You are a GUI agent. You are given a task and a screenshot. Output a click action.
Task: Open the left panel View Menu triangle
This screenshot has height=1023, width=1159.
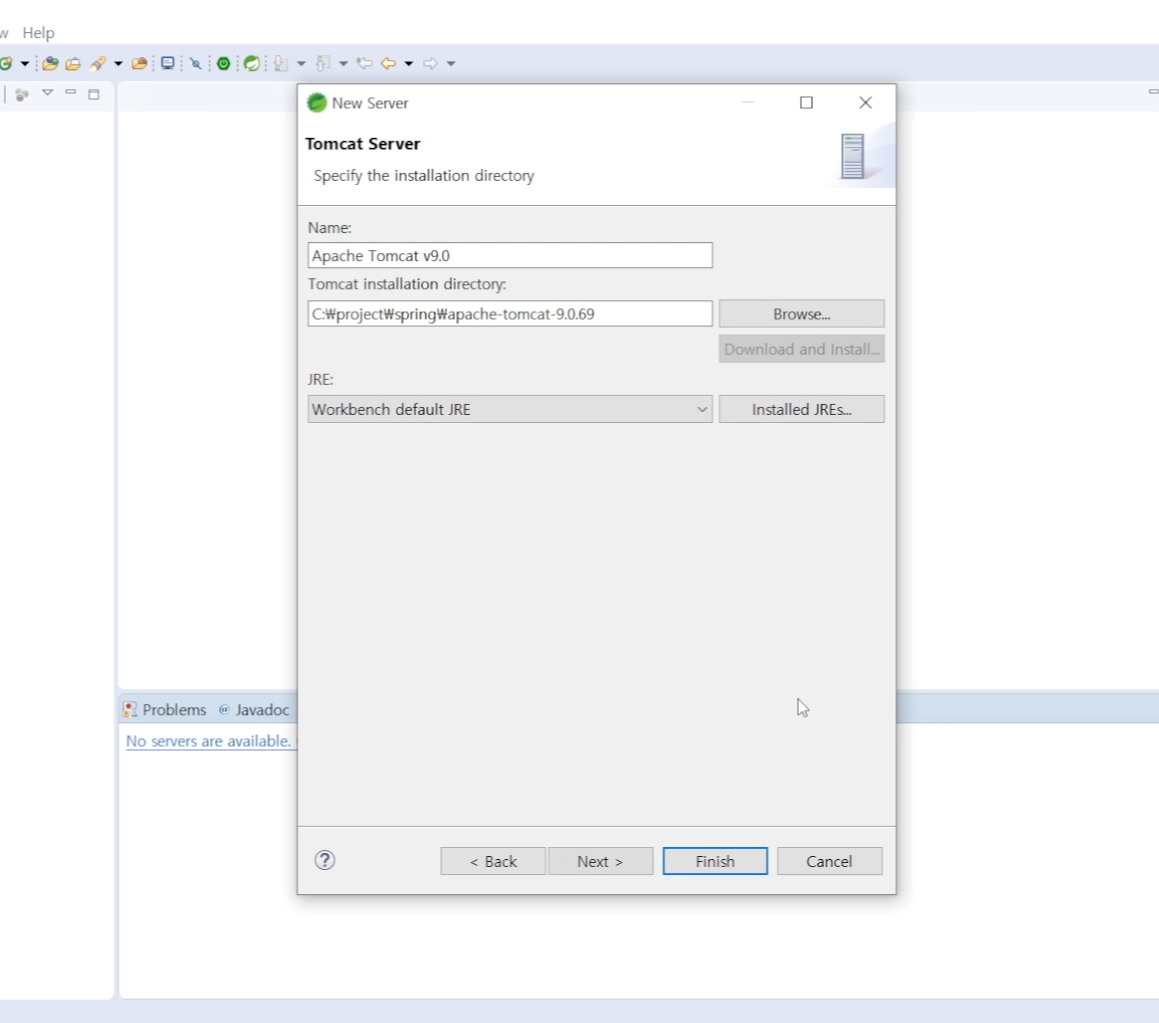pyautogui.click(x=47, y=92)
